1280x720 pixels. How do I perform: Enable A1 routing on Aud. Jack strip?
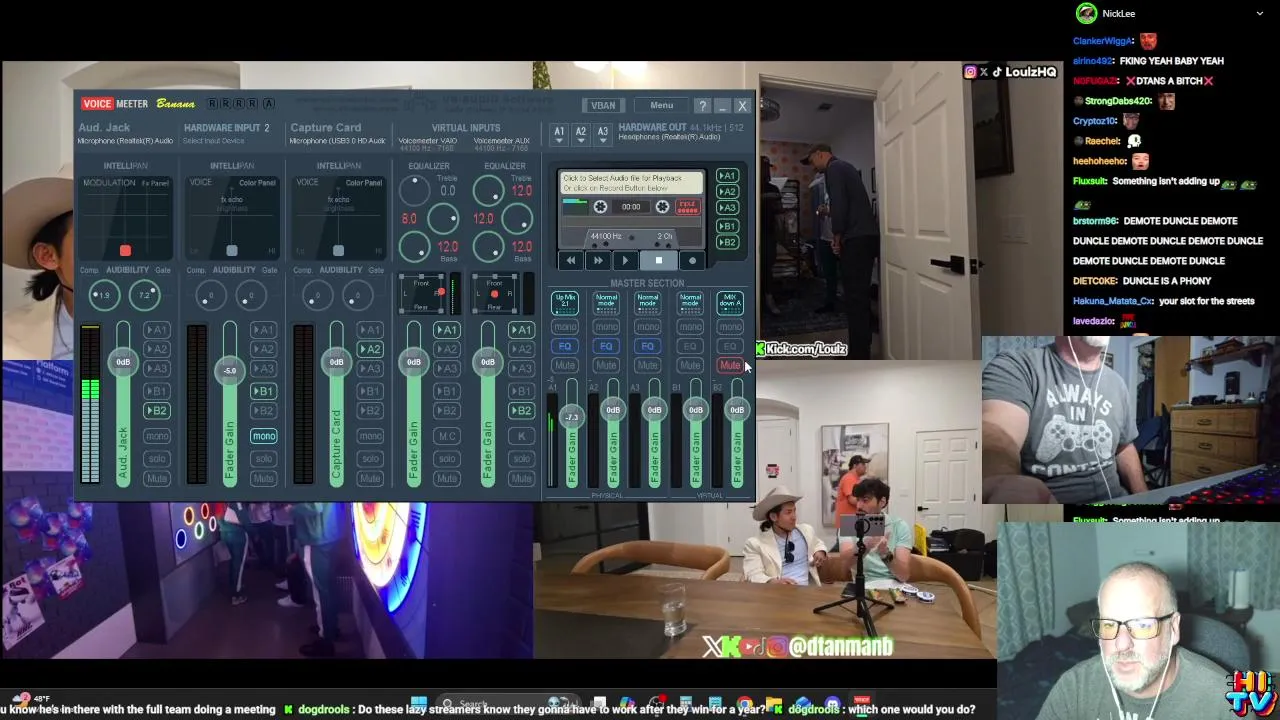coord(157,330)
